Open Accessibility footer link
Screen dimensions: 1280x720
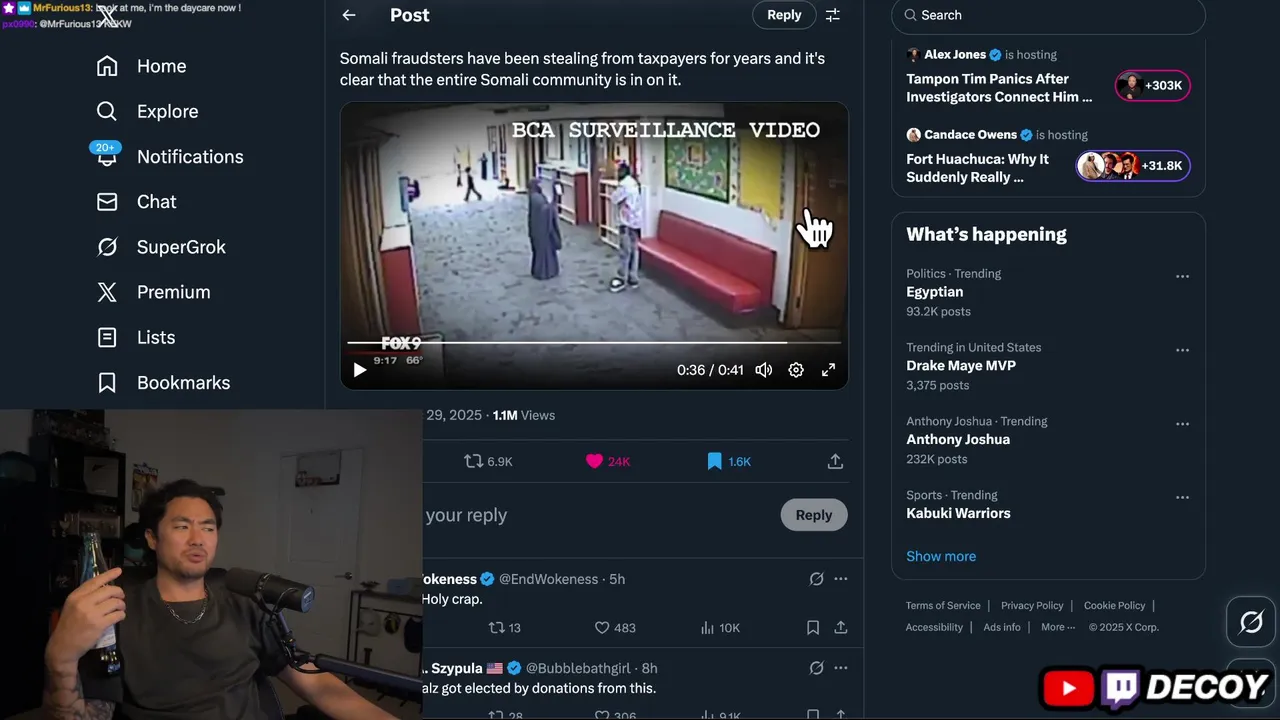pyautogui.click(x=934, y=628)
